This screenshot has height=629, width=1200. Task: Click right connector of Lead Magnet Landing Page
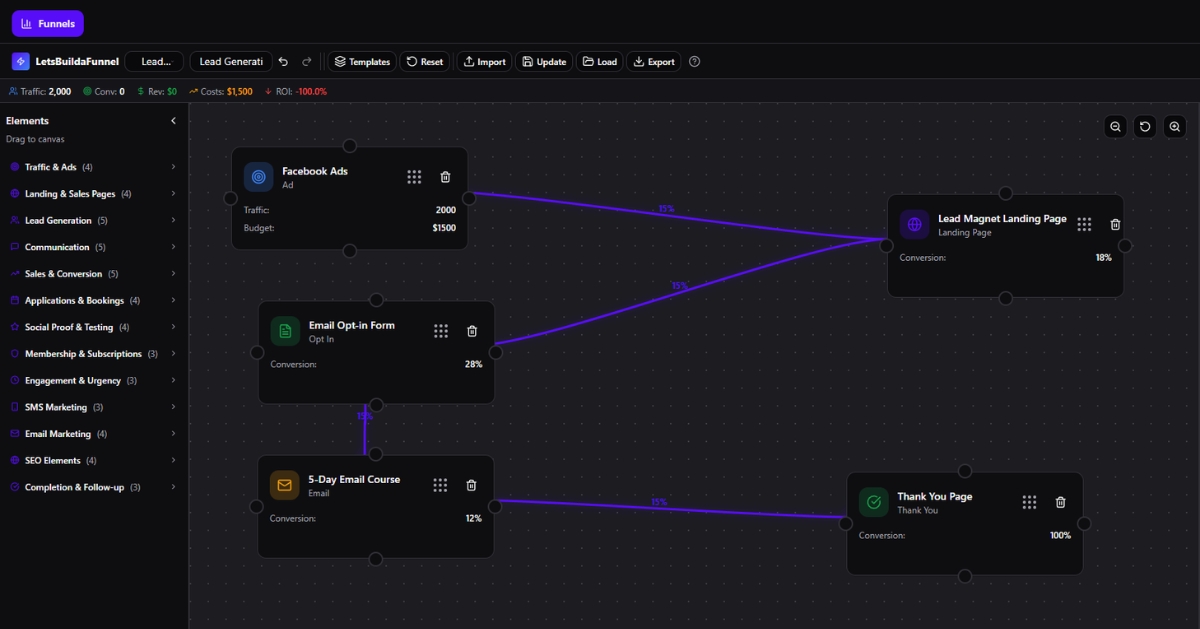tap(1125, 246)
